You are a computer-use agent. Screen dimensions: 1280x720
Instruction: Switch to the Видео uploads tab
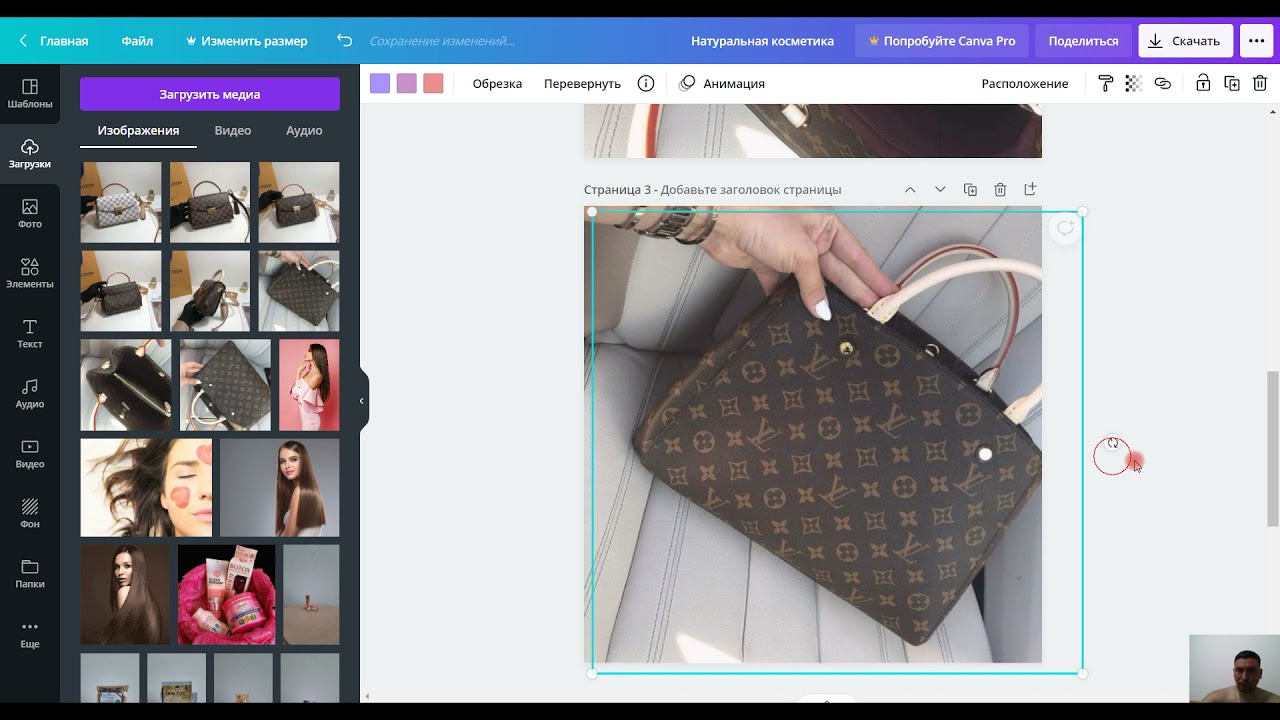[232, 130]
